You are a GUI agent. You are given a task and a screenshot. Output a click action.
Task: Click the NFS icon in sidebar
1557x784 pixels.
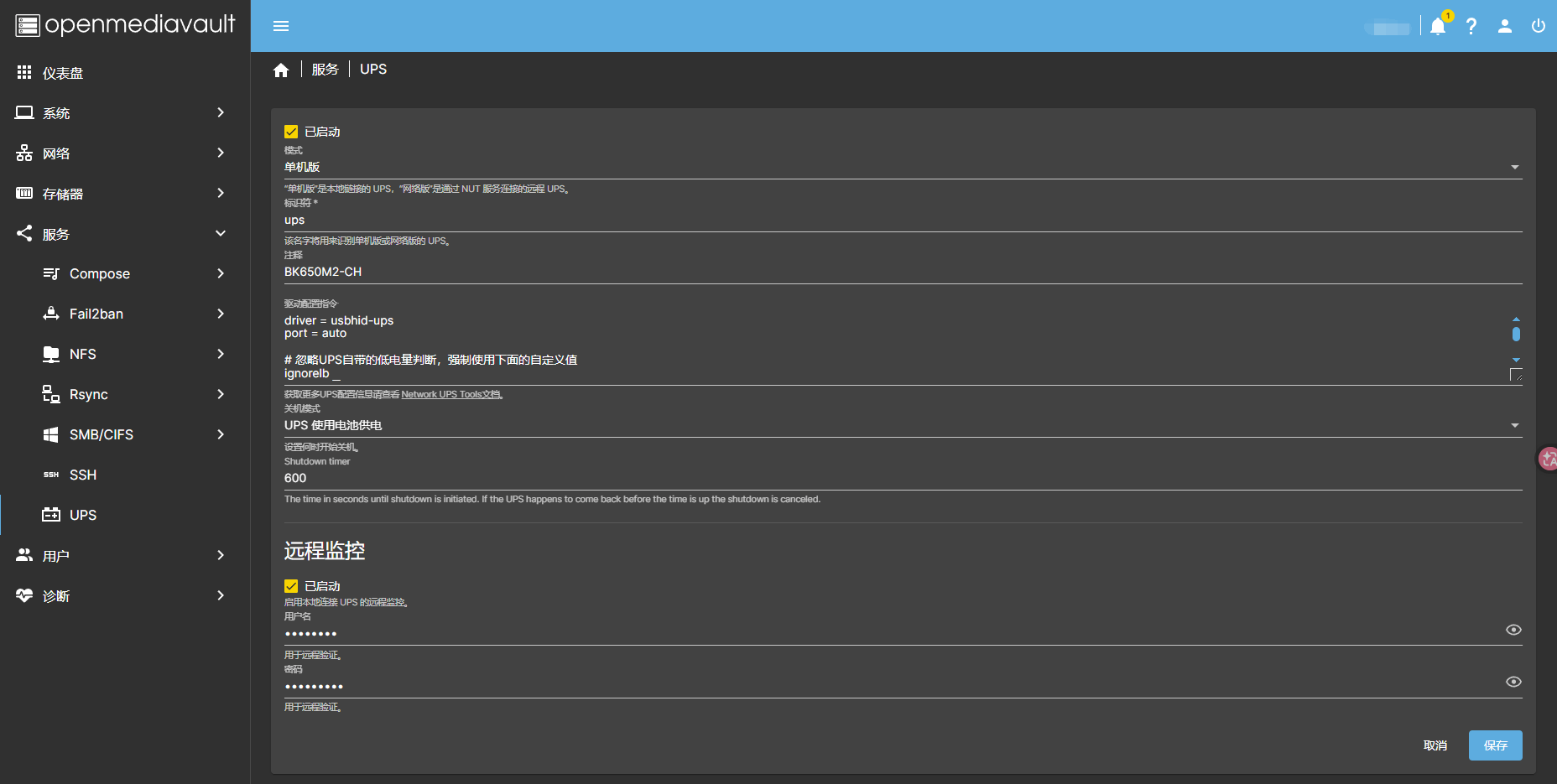click(51, 354)
